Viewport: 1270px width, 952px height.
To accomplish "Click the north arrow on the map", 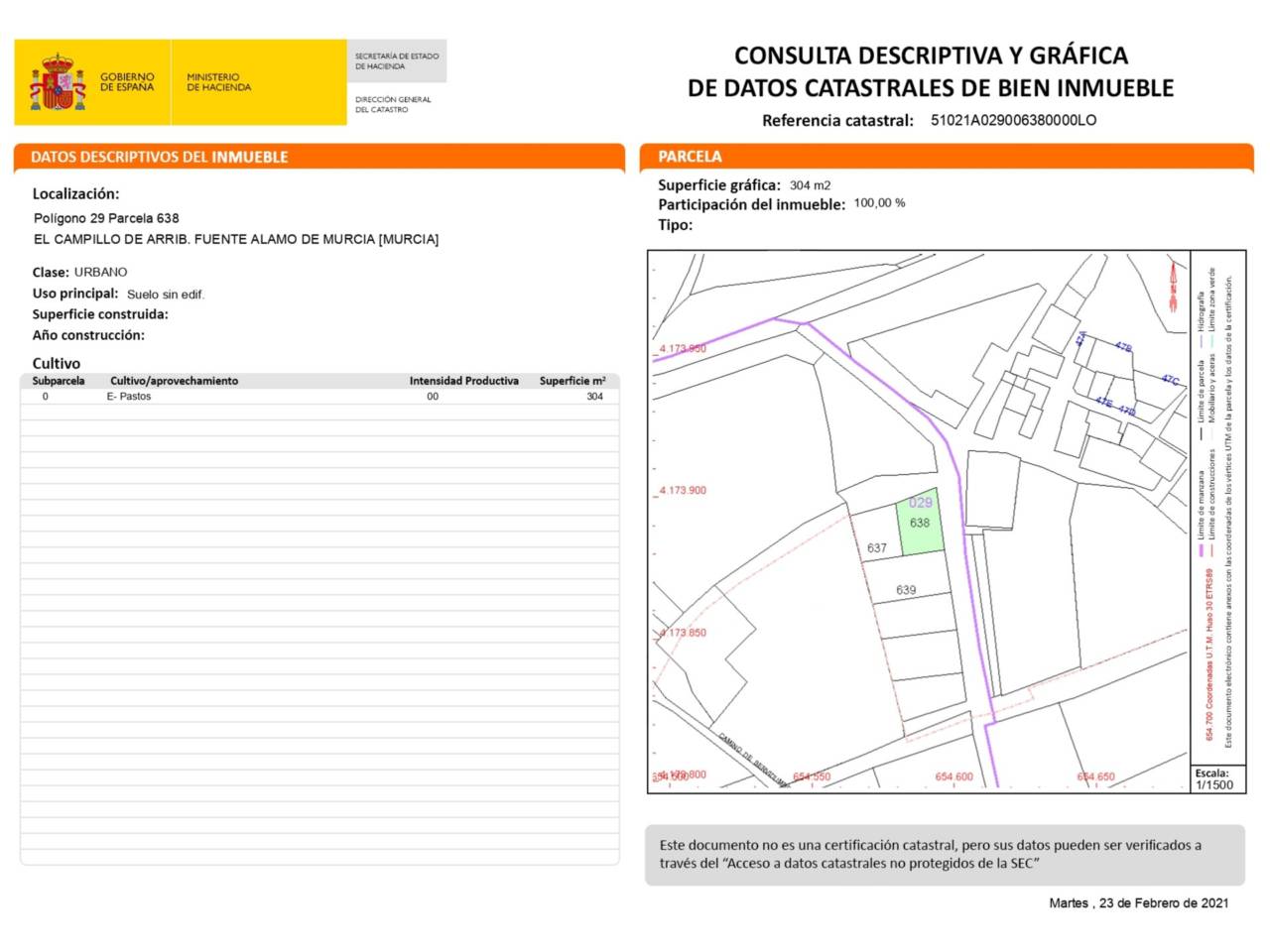I will click(x=1172, y=287).
